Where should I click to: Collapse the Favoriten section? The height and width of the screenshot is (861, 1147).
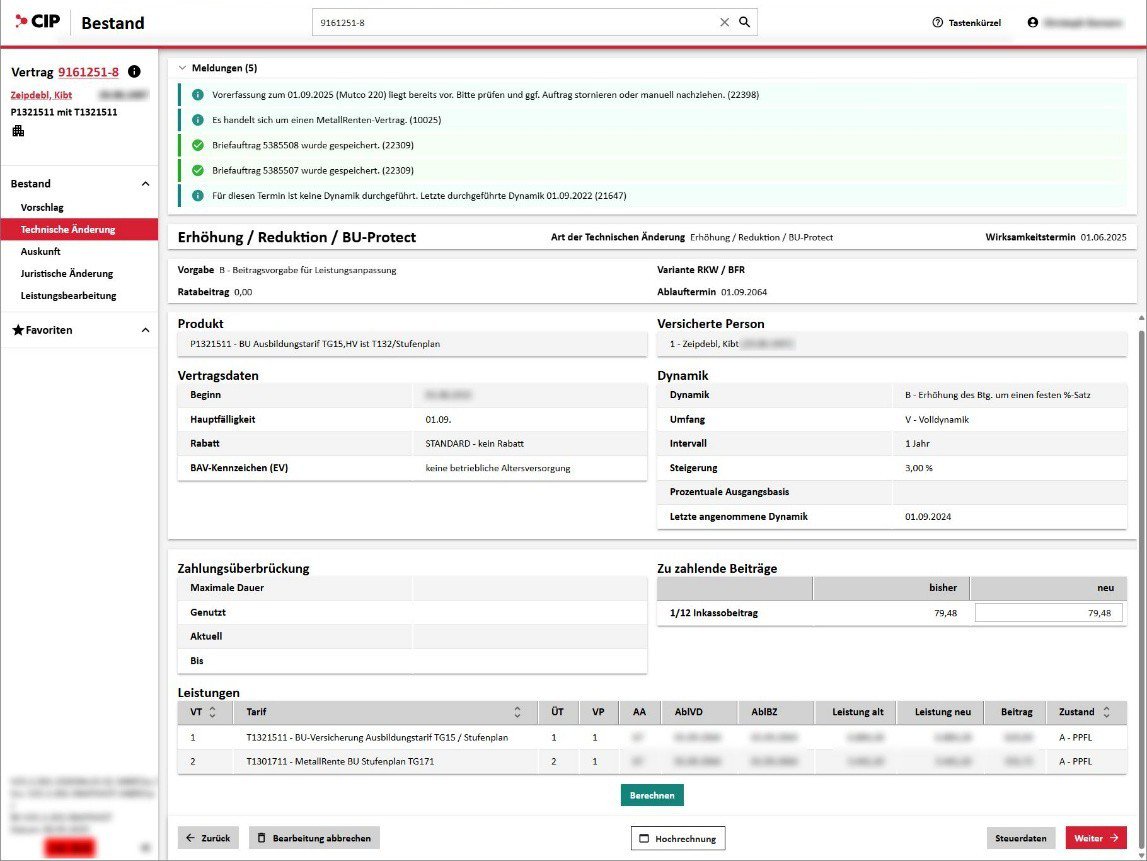pos(144,330)
